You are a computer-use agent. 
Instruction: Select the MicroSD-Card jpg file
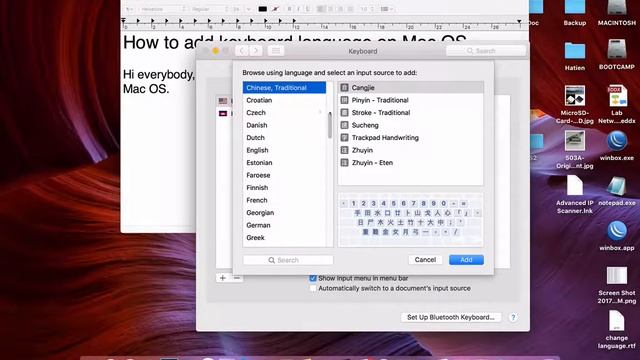coord(575,104)
